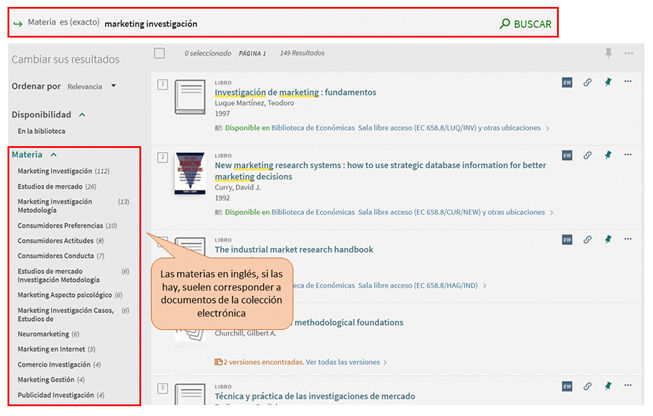Collapse the Disponibilidad filter section
The height and width of the screenshot is (416, 653).
(x=82, y=115)
